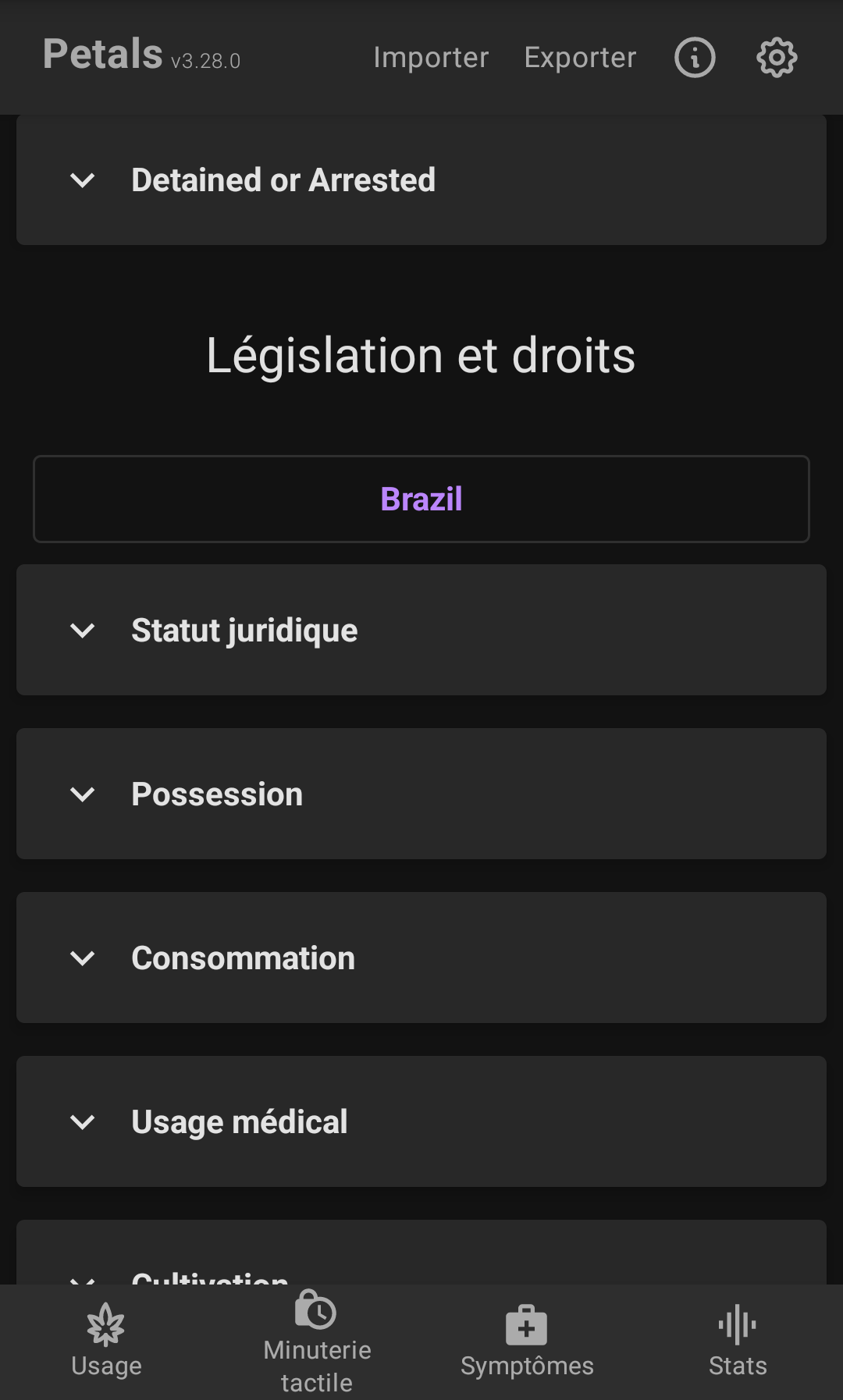This screenshot has height=1400, width=843.
Task: Expand the Usage médical chevron
Action: tap(83, 1122)
